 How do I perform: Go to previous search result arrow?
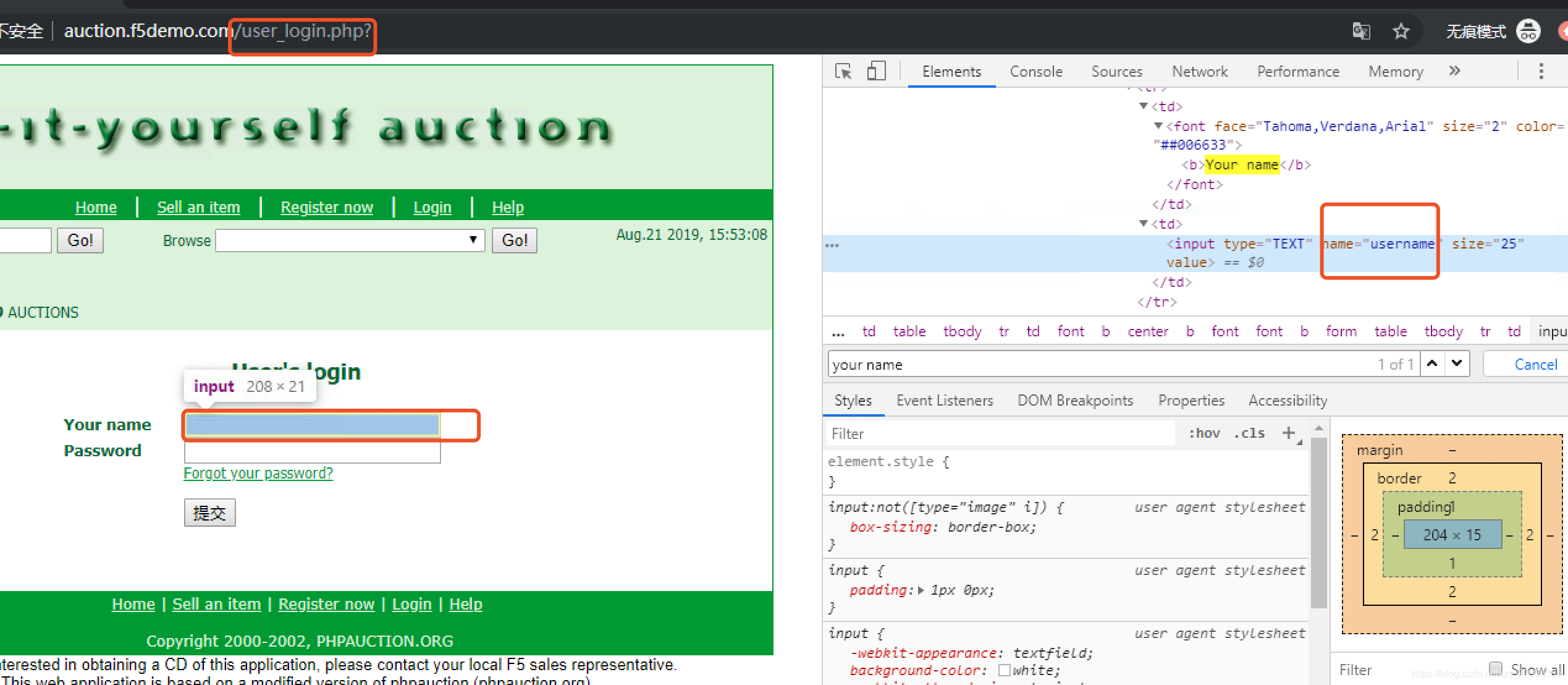pyautogui.click(x=1432, y=364)
